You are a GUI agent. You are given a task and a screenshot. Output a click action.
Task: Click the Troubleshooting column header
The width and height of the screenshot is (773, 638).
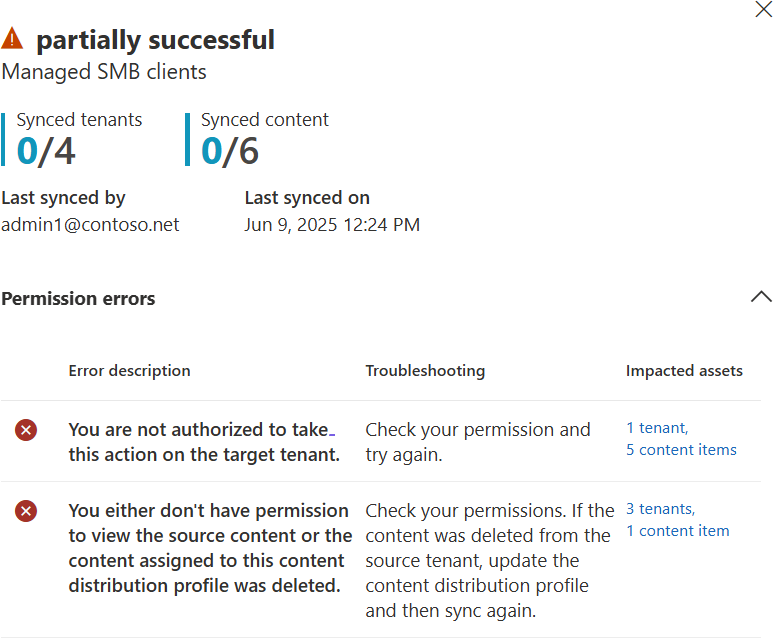[x=425, y=371]
